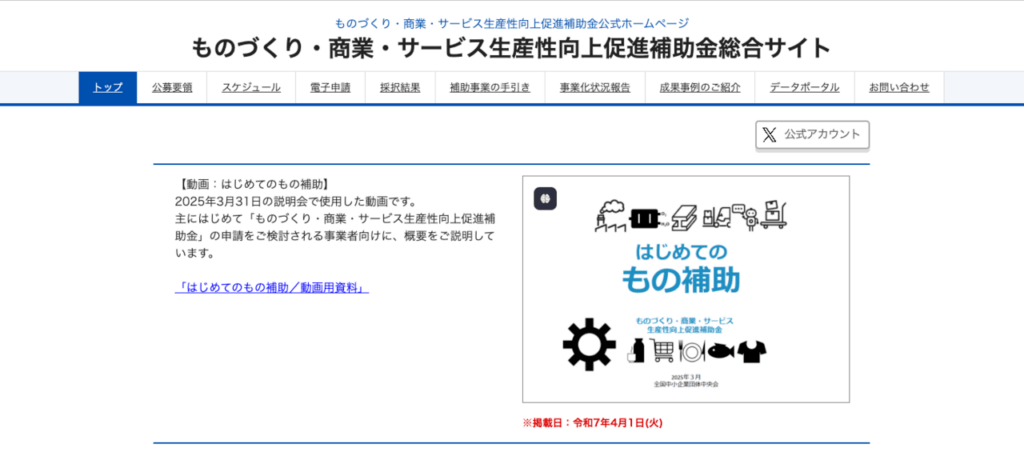The image size is (1024, 476).
Task: Click the plate and cutlery icon in the video
Action: [x=692, y=352]
